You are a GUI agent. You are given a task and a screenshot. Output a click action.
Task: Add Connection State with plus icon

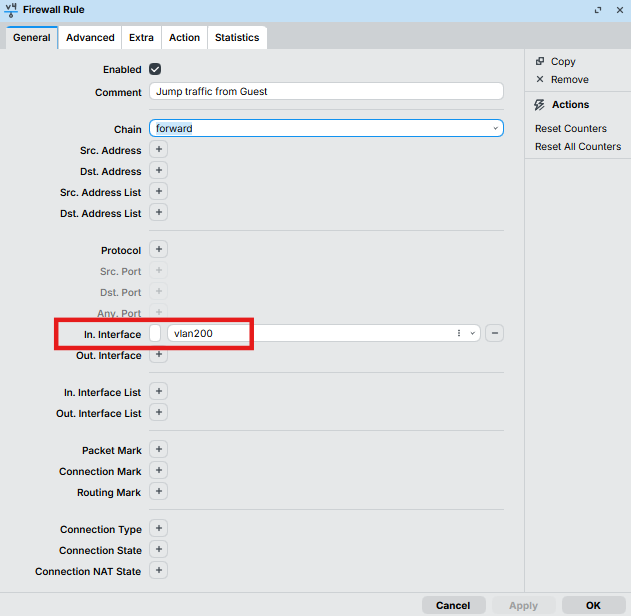[159, 549]
